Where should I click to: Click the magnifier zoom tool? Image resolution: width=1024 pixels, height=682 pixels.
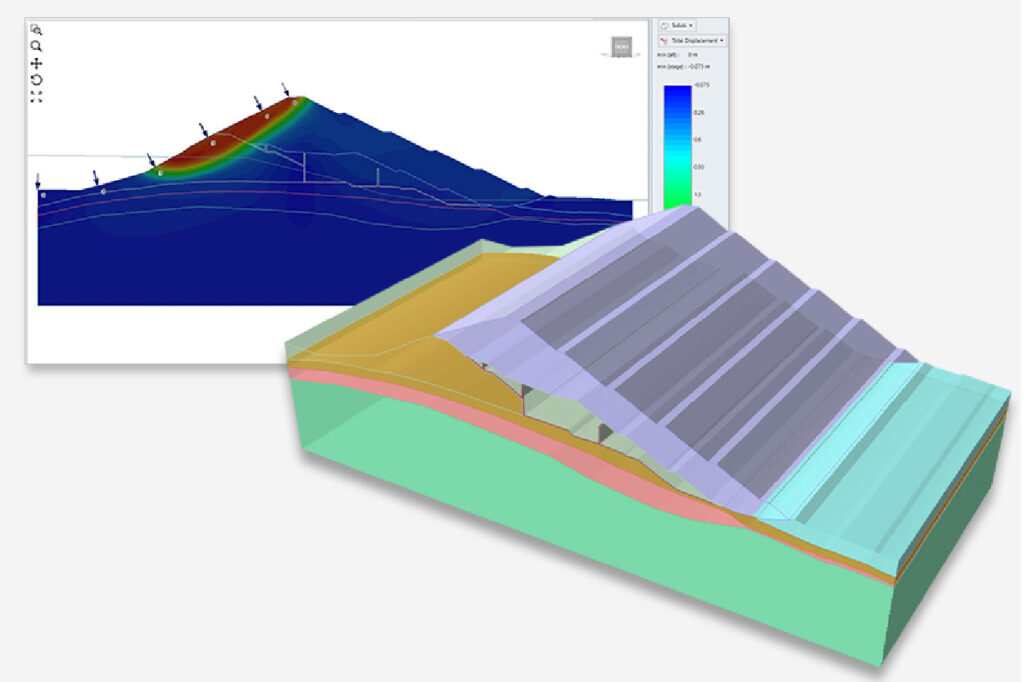pyautogui.click(x=36, y=46)
